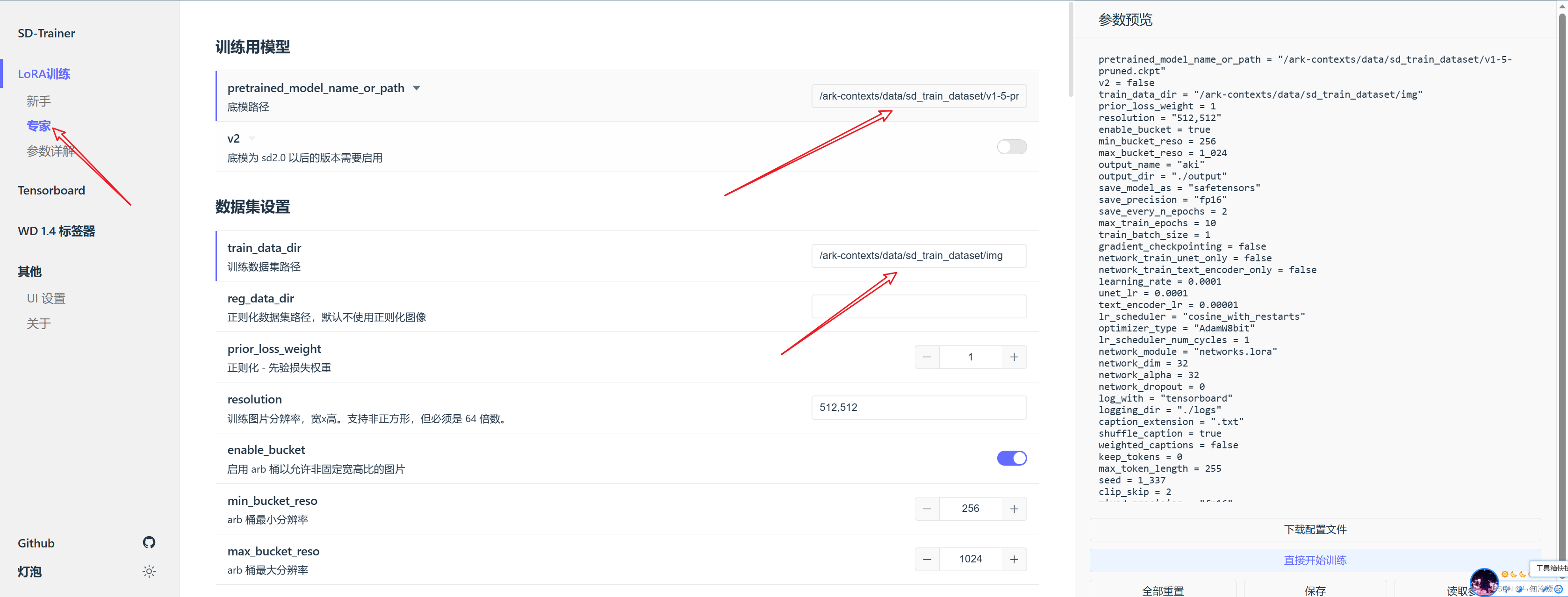Open Tensorboard from sidebar
The image size is (1568, 597).
(51, 190)
